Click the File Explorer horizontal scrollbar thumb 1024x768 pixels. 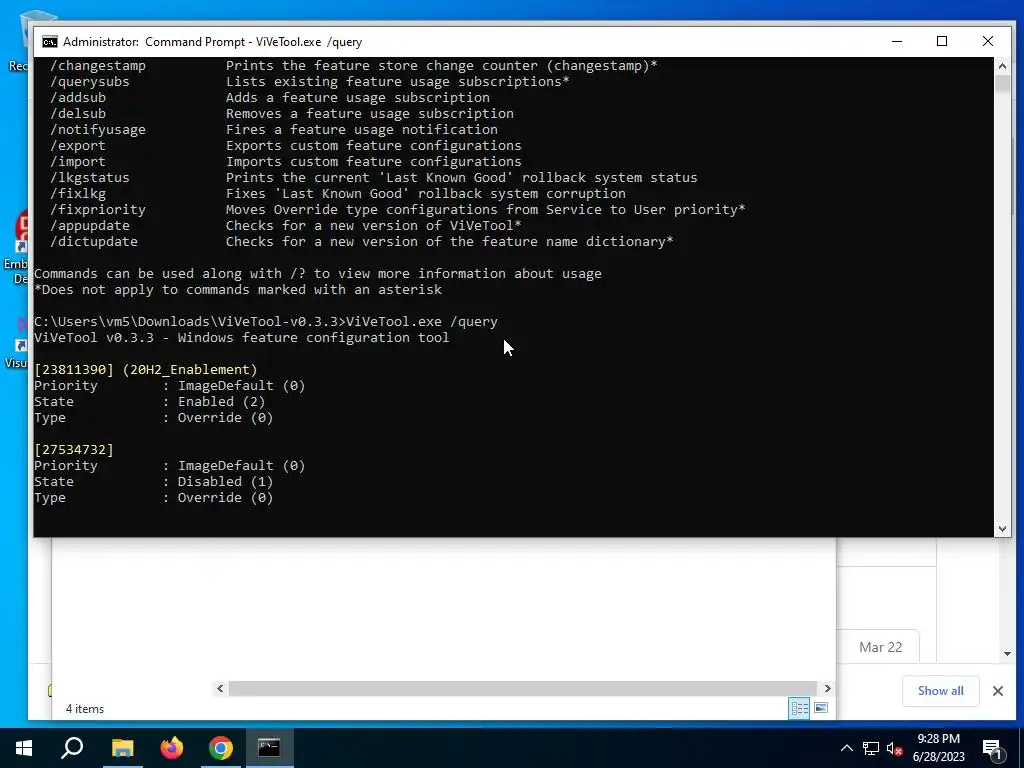[x=522, y=688]
